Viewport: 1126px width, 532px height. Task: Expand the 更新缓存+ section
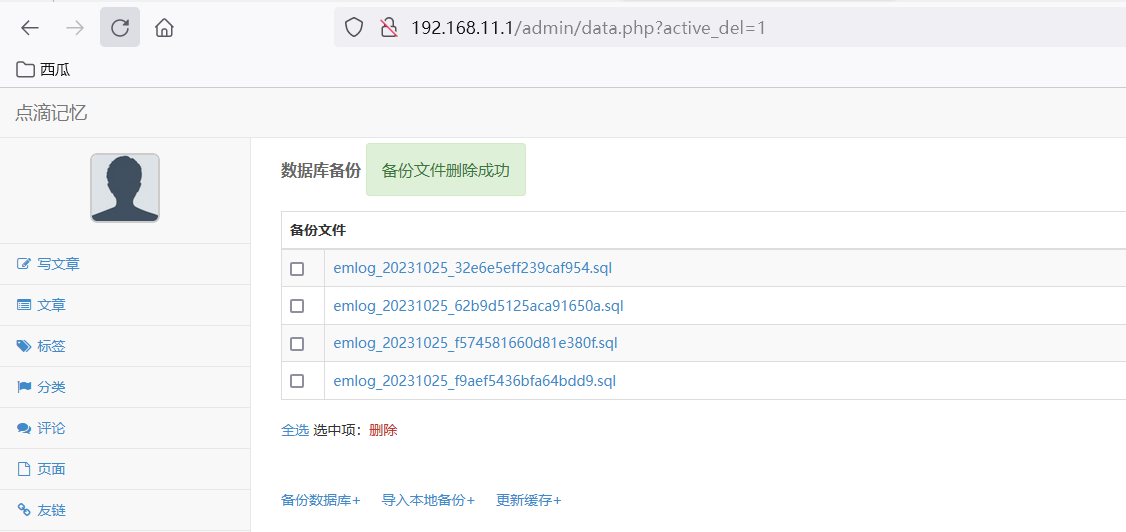click(x=529, y=500)
